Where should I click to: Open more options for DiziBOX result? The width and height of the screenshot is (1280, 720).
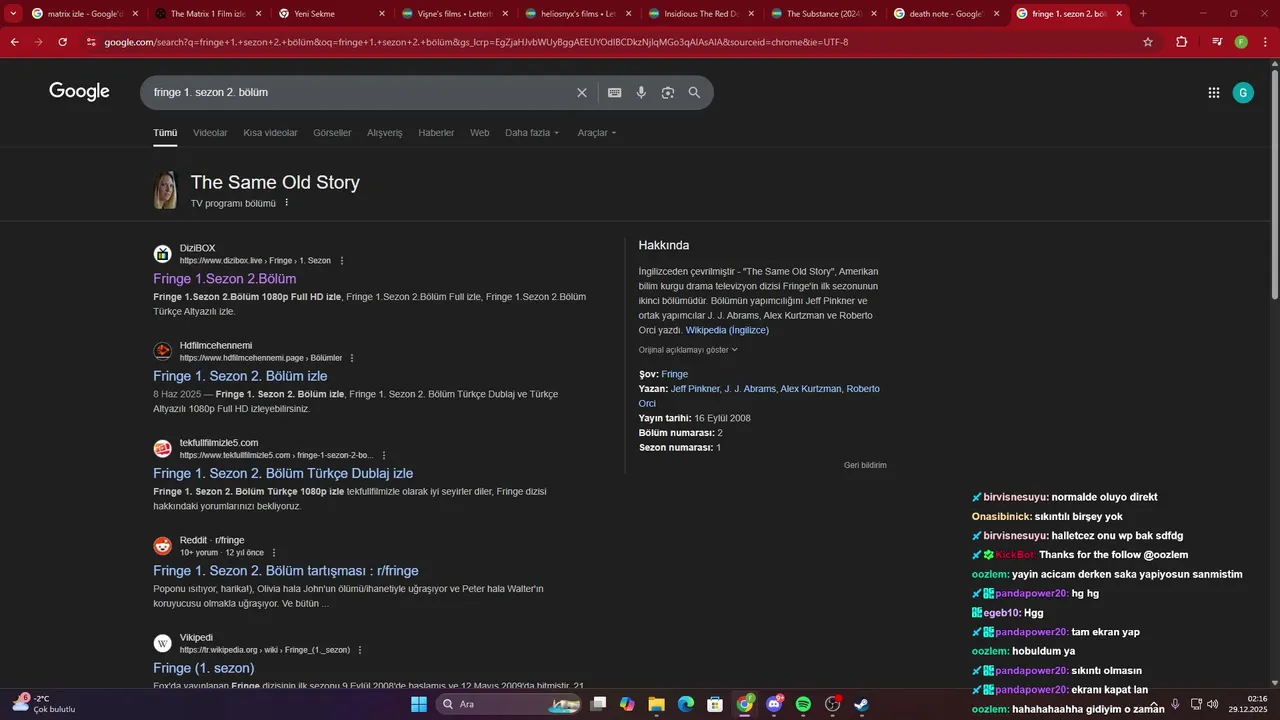click(x=341, y=261)
